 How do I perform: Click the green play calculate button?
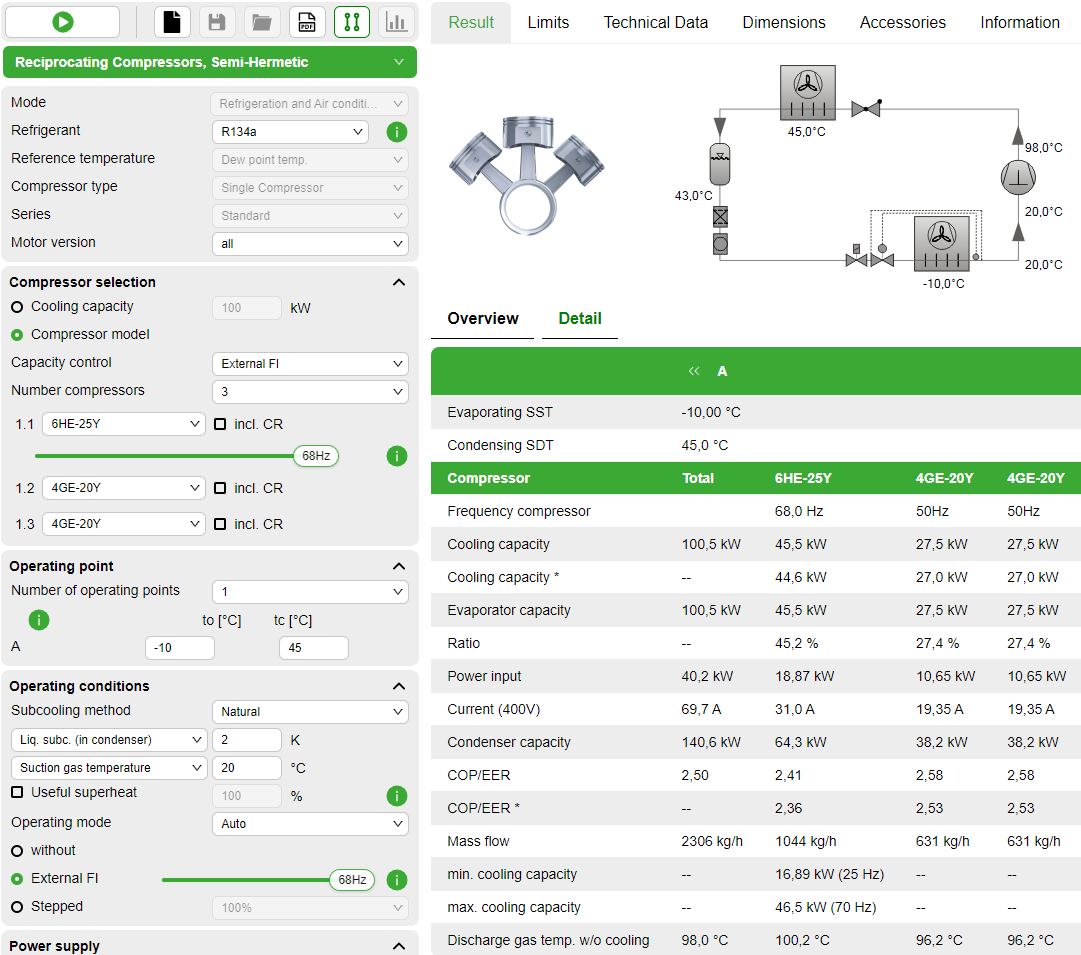click(62, 22)
